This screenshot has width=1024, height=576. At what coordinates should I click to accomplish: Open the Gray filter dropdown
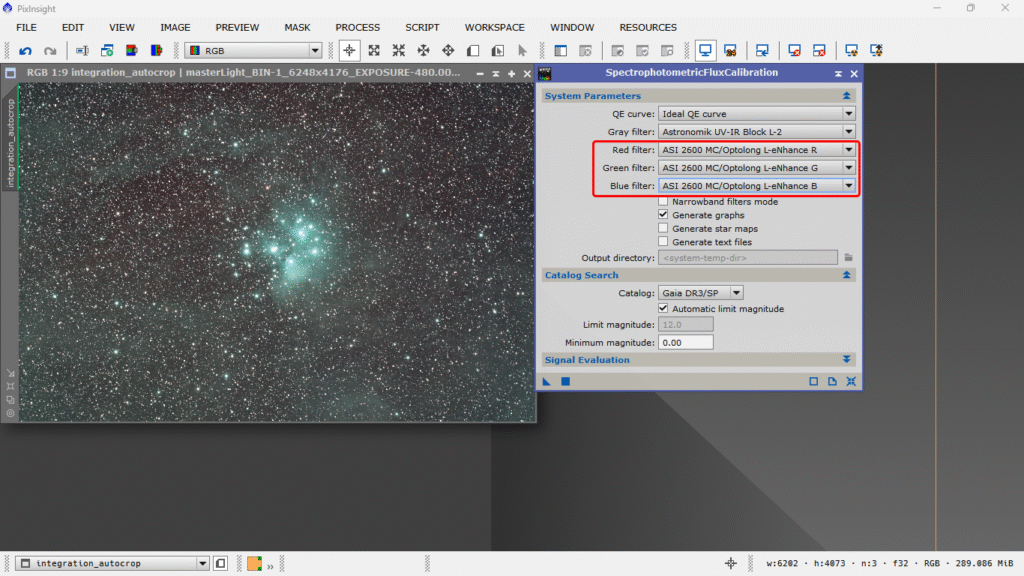pyautogui.click(x=756, y=131)
